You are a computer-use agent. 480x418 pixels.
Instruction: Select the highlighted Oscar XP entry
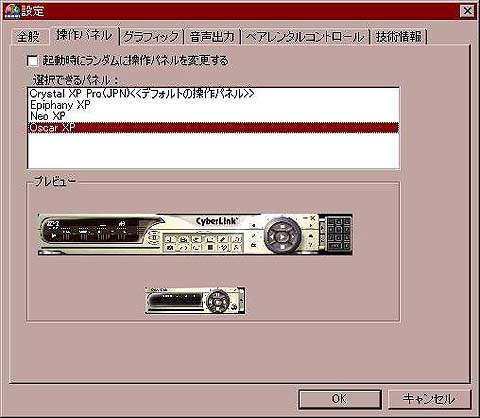[x=213, y=128]
